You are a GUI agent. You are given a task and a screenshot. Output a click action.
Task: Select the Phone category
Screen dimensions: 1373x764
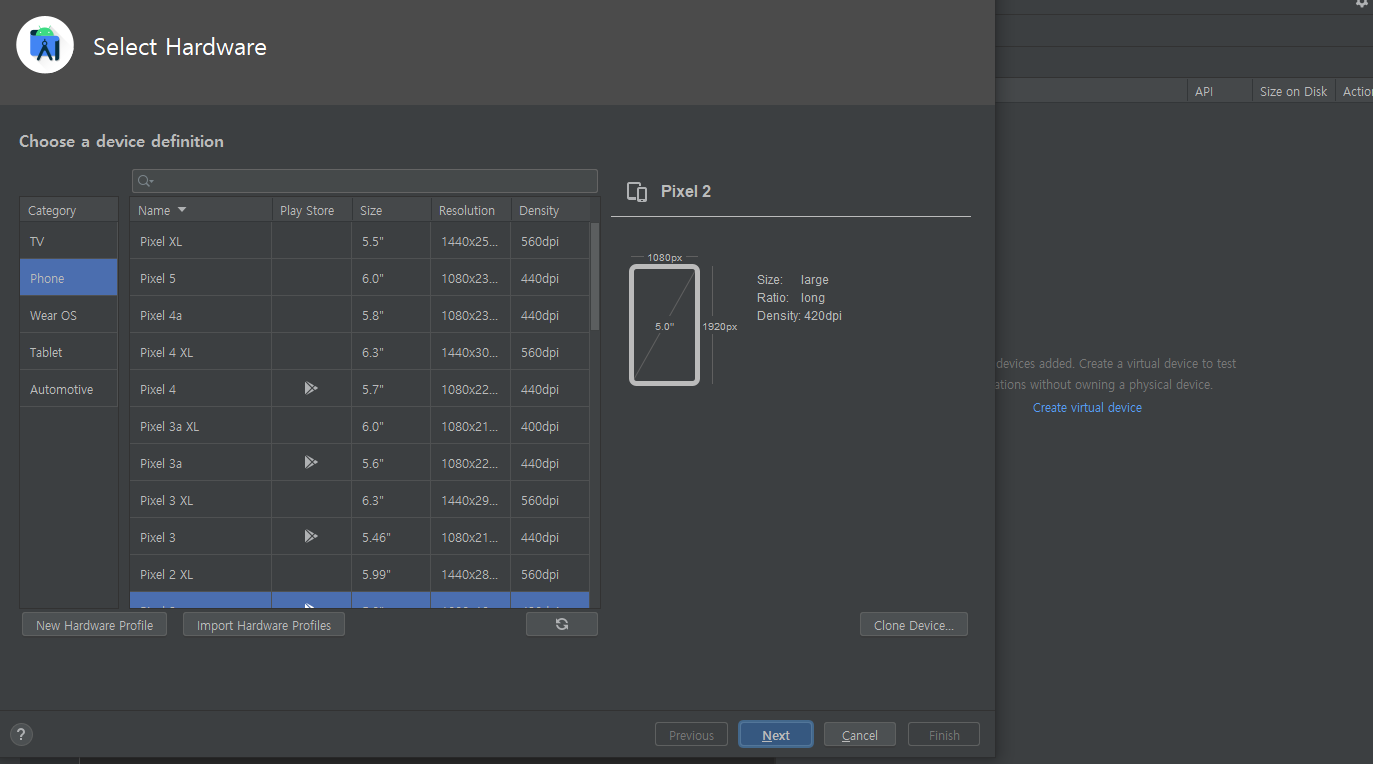(x=69, y=278)
